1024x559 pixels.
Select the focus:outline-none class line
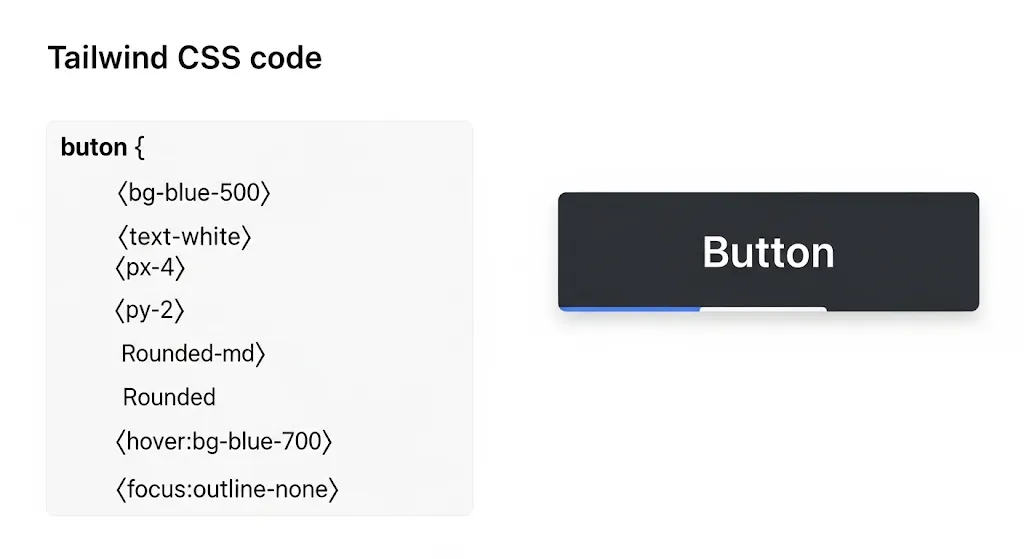click(x=227, y=489)
